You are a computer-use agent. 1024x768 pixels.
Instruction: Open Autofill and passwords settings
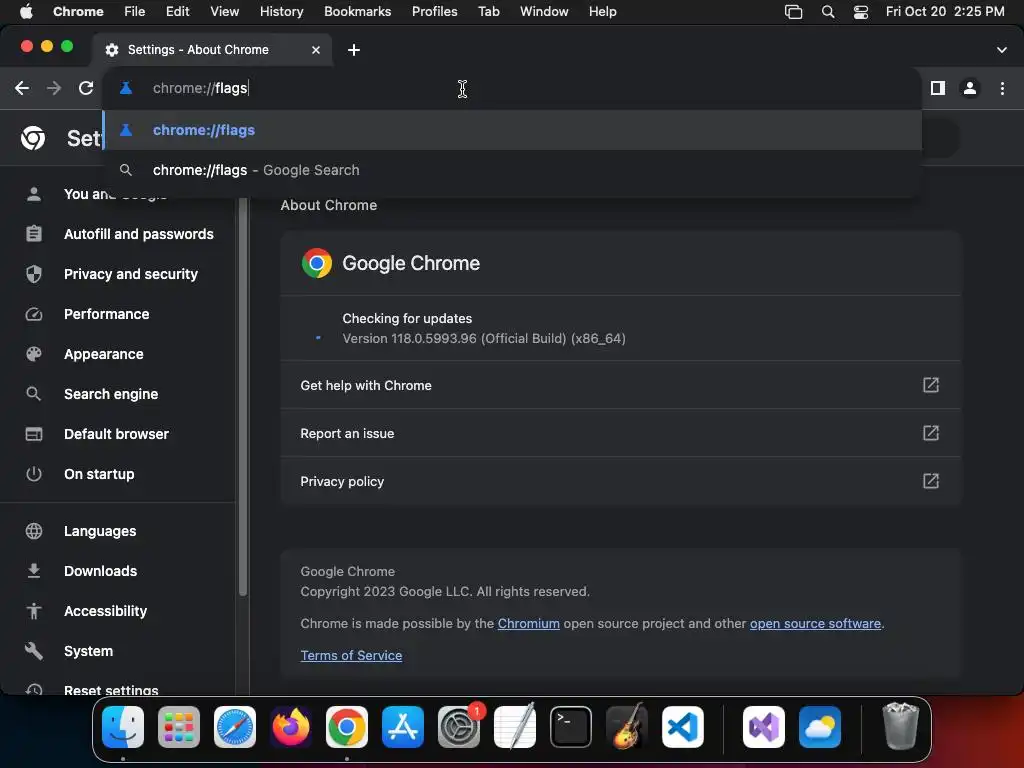coord(138,234)
